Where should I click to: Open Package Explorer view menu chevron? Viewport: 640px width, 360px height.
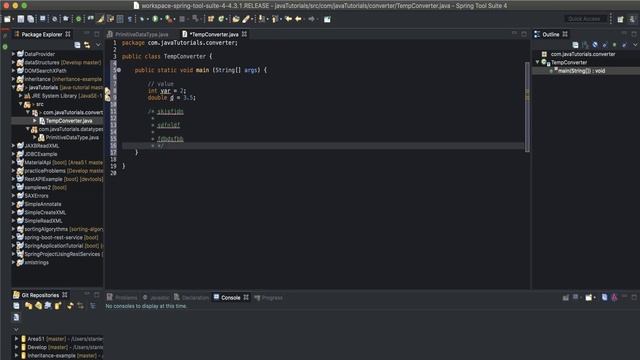98,45
